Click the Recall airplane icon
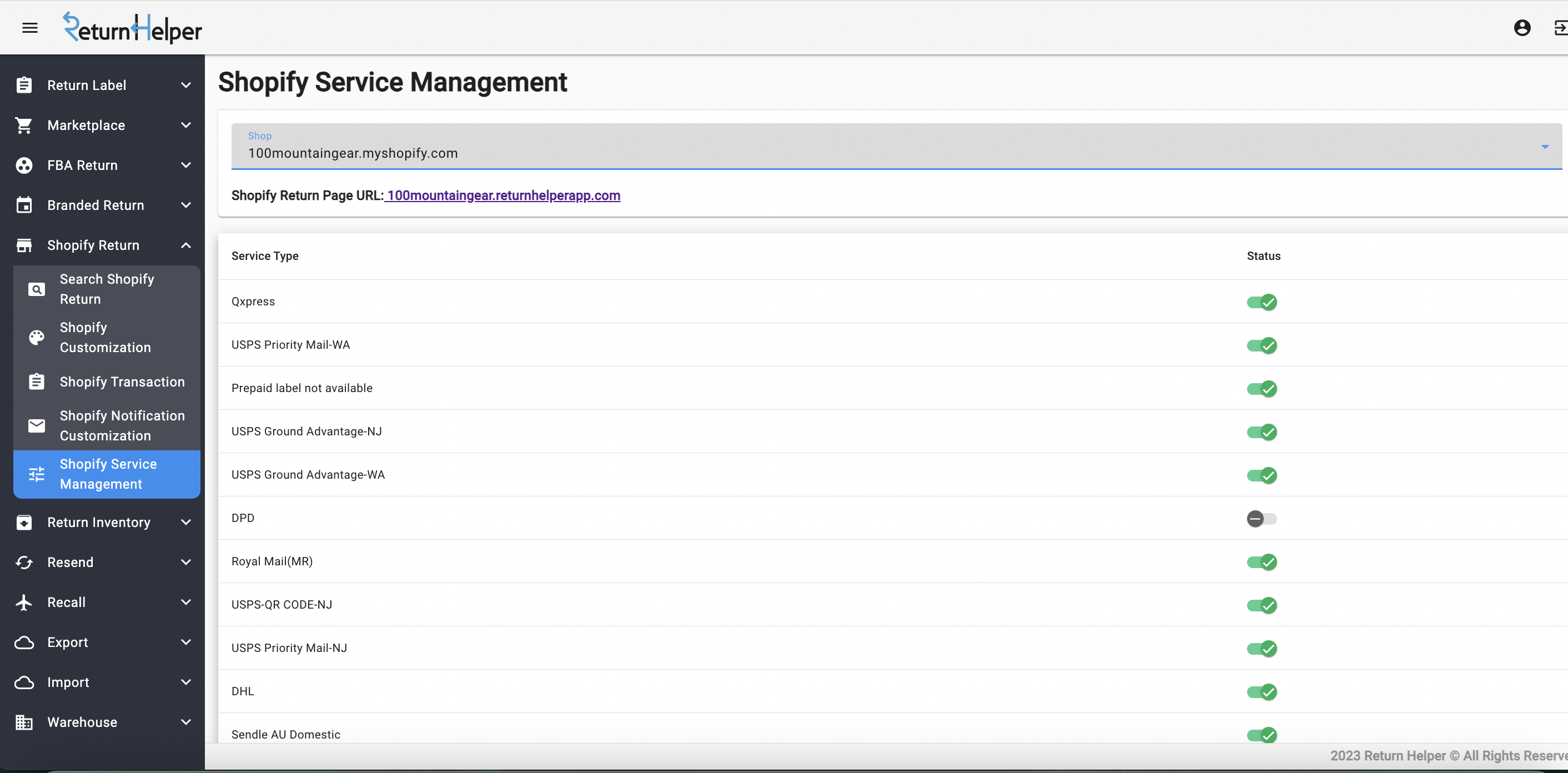The image size is (1568, 773). coord(24,602)
